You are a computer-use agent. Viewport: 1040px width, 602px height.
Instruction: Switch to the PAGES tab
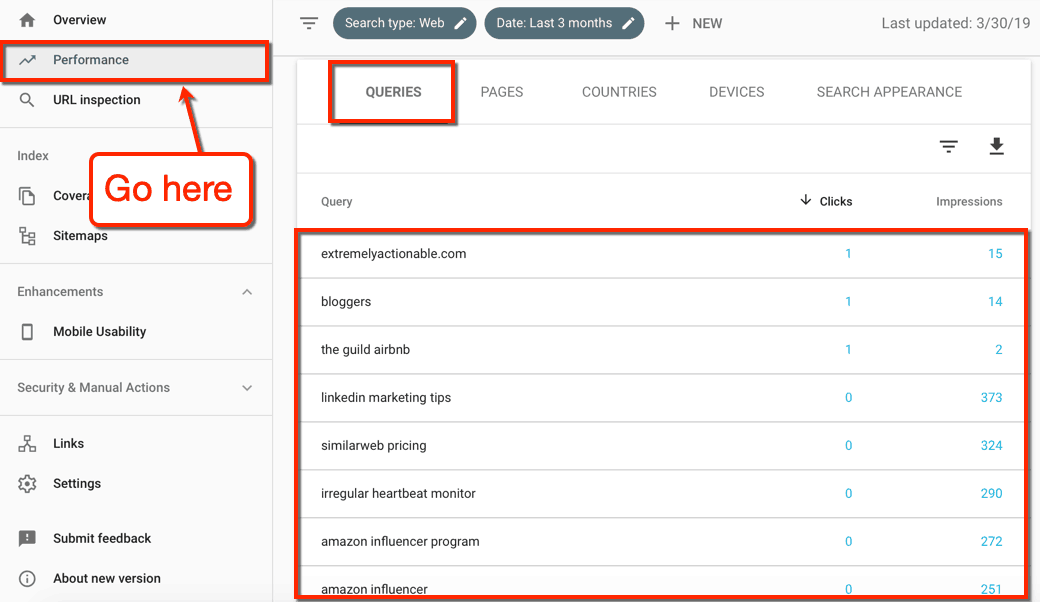501,91
